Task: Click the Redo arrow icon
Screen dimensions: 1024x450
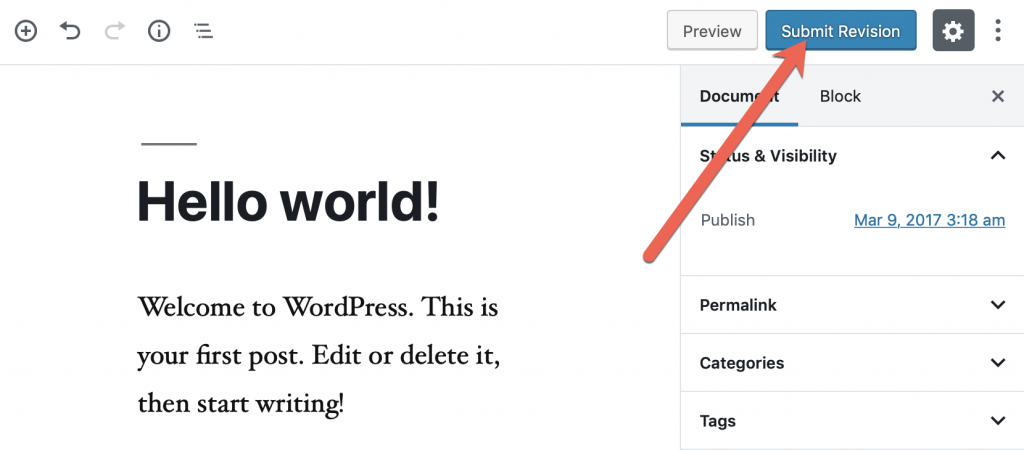Action: point(114,31)
